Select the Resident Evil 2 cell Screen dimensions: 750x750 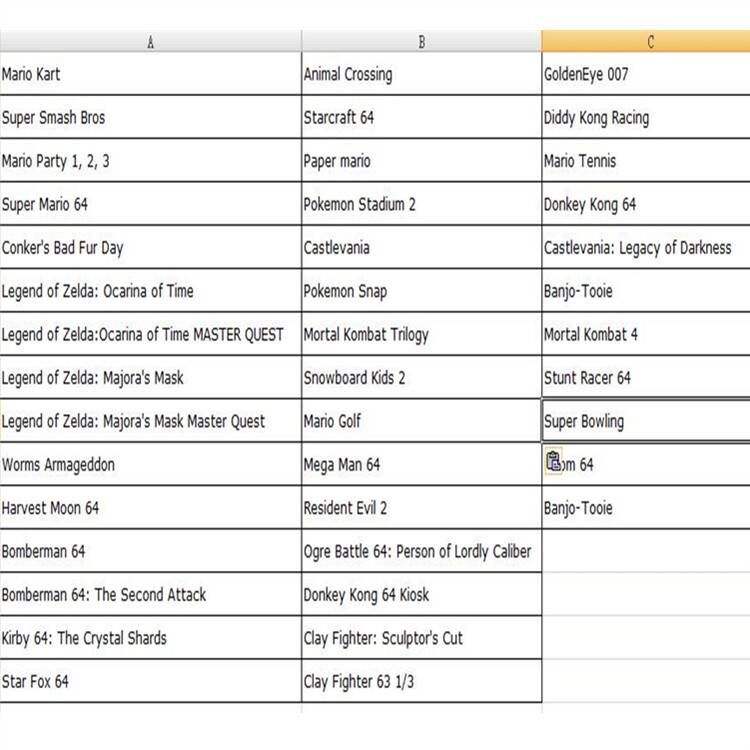pos(421,508)
